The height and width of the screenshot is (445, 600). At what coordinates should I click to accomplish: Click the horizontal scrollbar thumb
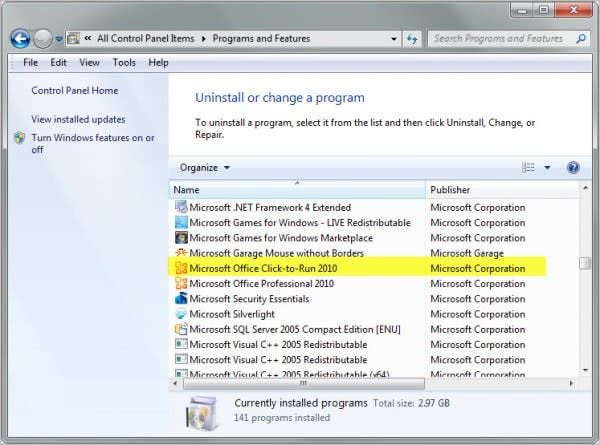pos(304,383)
